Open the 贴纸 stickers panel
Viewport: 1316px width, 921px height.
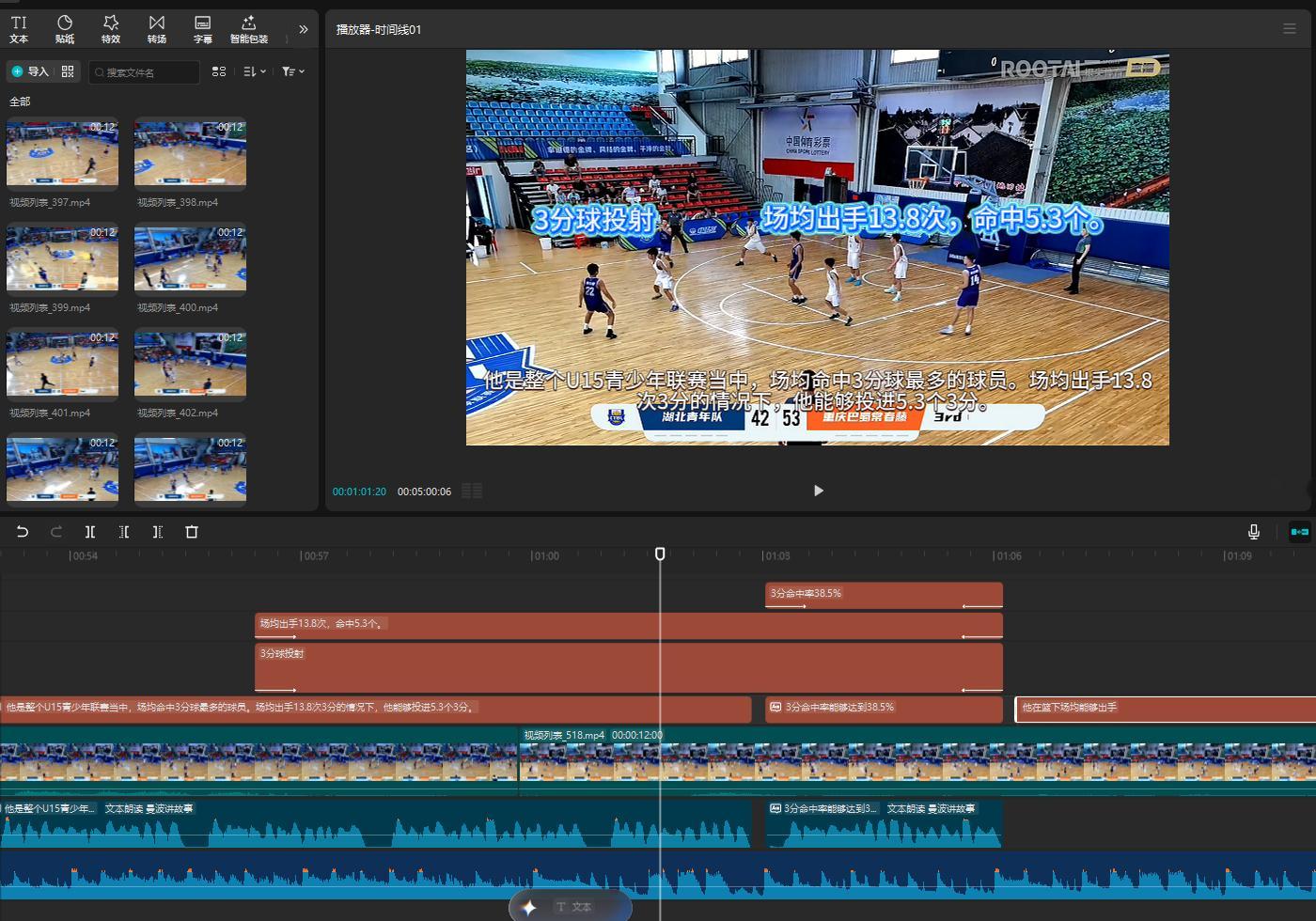tap(65, 29)
